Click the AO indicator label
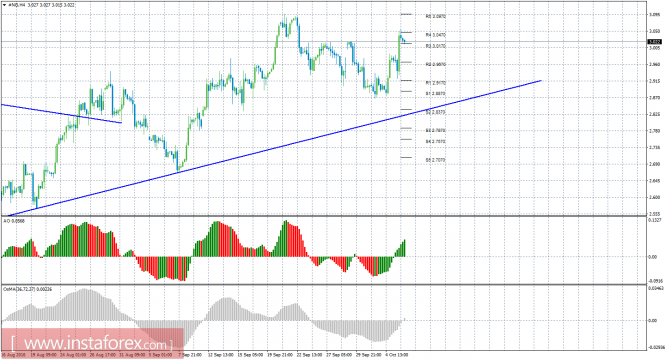Viewport: 665px width, 360px height. tap(14, 221)
